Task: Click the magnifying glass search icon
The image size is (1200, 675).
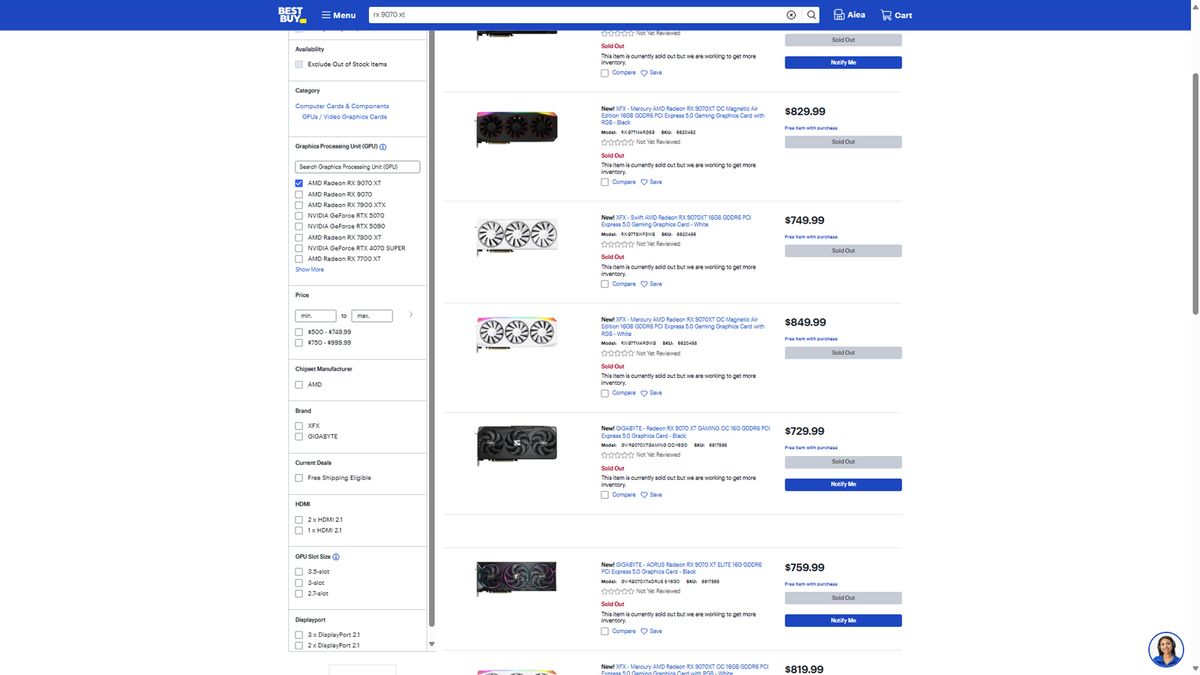Action: [x=812, y=15]
